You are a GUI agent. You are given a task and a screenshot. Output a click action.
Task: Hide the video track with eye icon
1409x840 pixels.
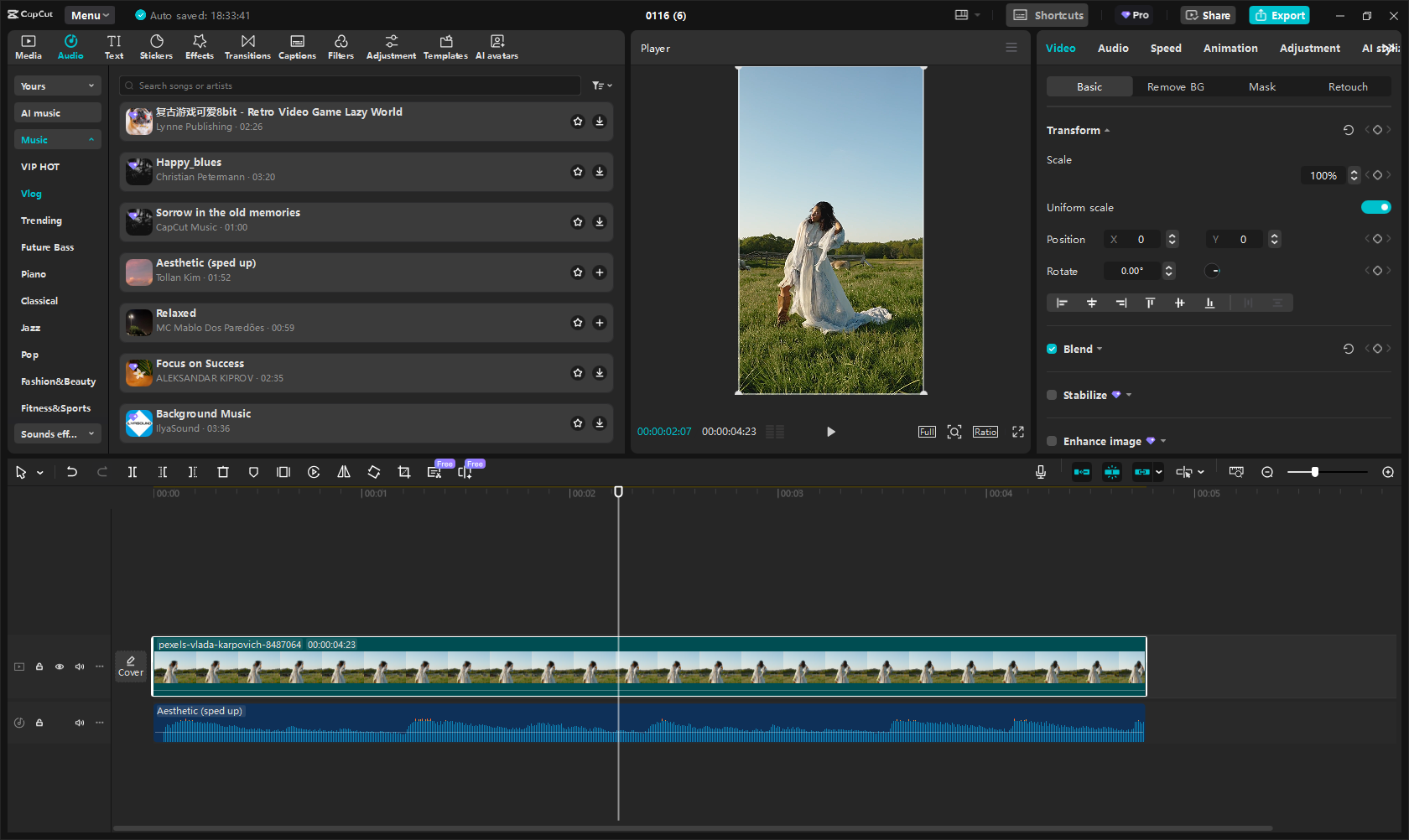click(60, 667)
